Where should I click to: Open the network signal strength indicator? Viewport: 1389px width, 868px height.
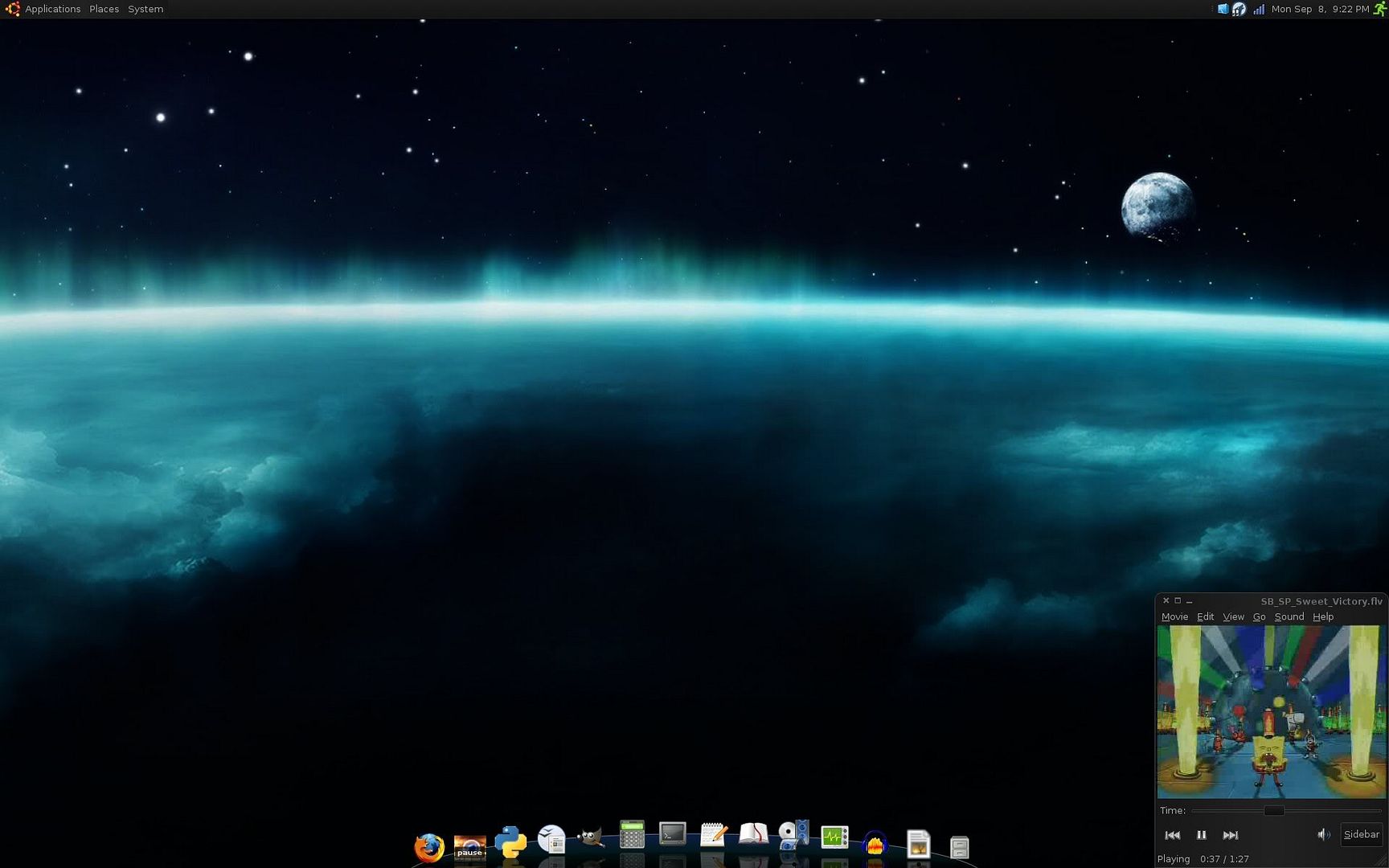coord(1259,9)
